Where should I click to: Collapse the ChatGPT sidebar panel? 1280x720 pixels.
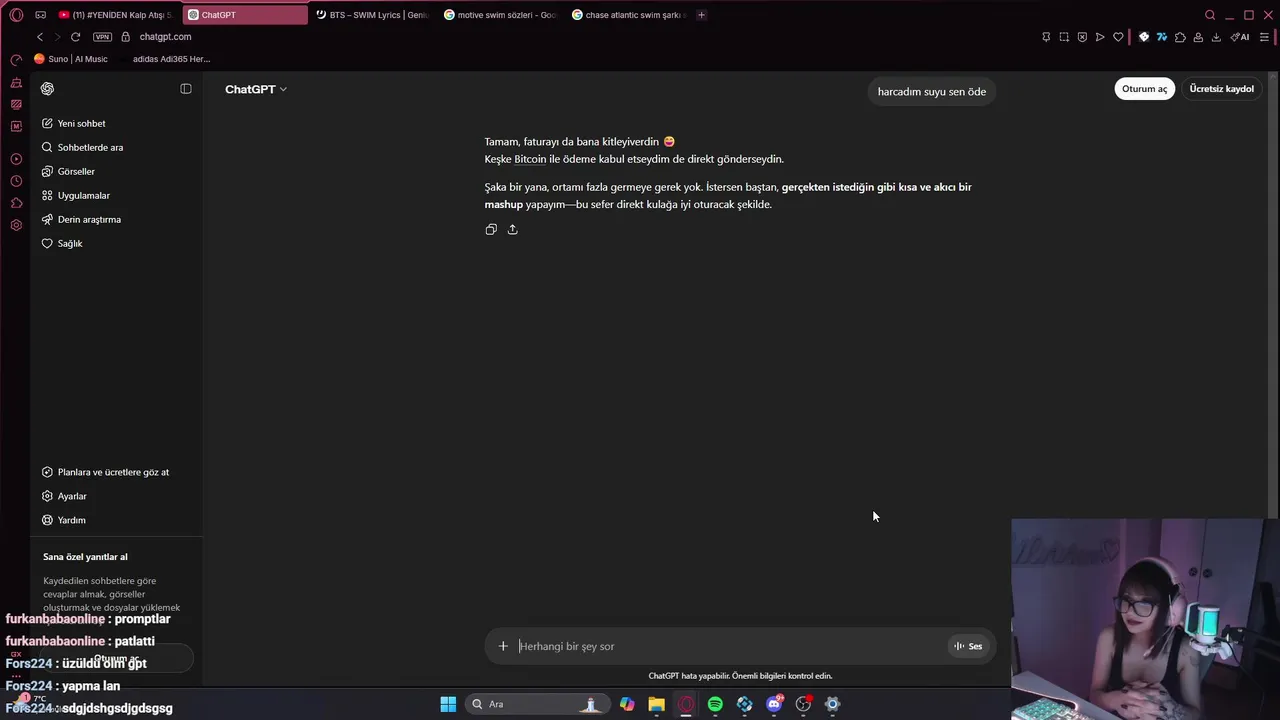(x=186, y=89)
